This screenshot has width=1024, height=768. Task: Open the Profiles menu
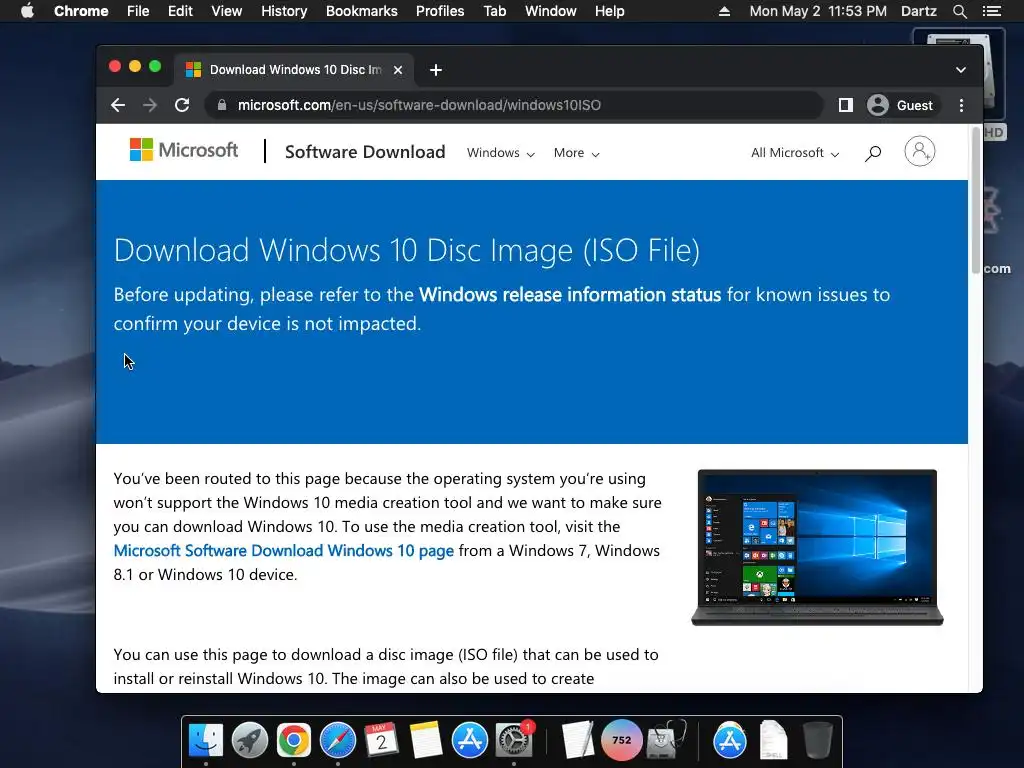point(440,11)
